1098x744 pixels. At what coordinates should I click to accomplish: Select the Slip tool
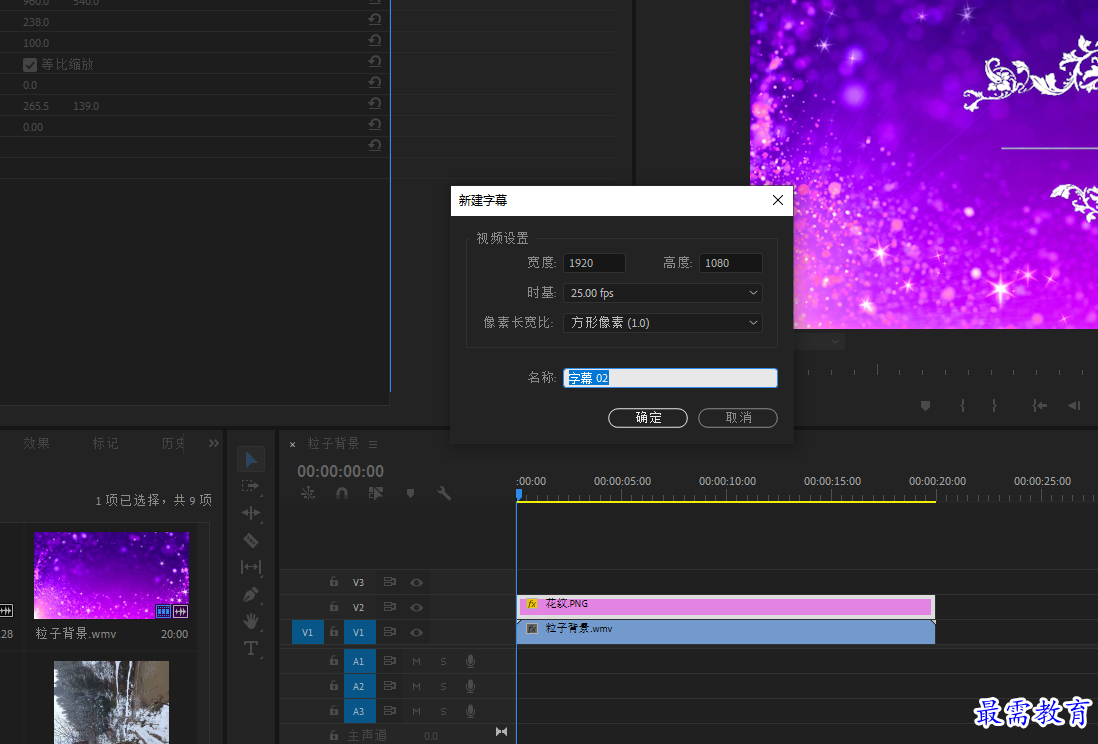click(251, 567)
